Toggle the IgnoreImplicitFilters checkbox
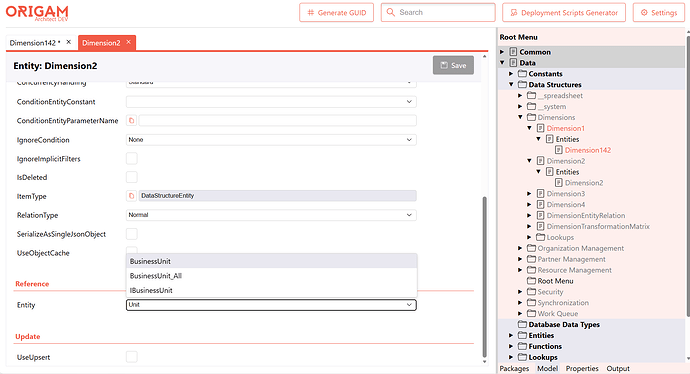 point(132,158)
